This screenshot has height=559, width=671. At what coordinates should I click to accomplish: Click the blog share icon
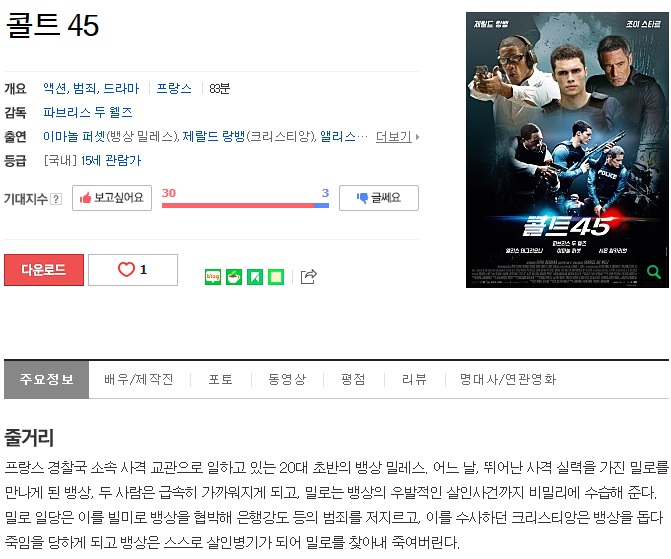click(x=213, y=277)
